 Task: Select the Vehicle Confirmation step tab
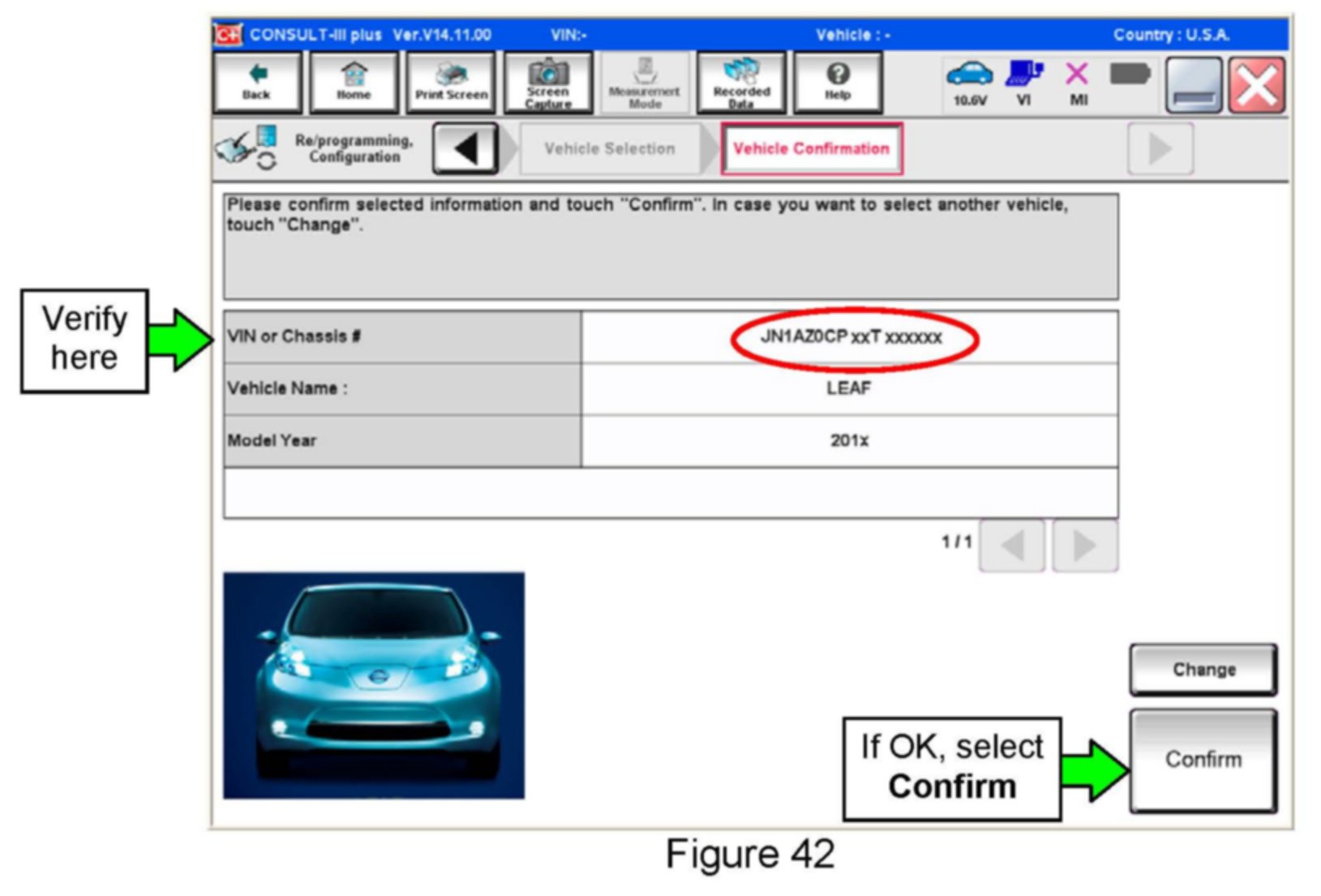[x=811, y=148]
